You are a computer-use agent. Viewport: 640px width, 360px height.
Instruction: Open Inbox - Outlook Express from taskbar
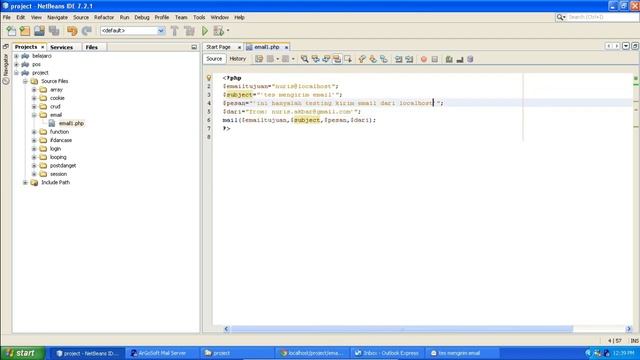[x=388, y=353]
